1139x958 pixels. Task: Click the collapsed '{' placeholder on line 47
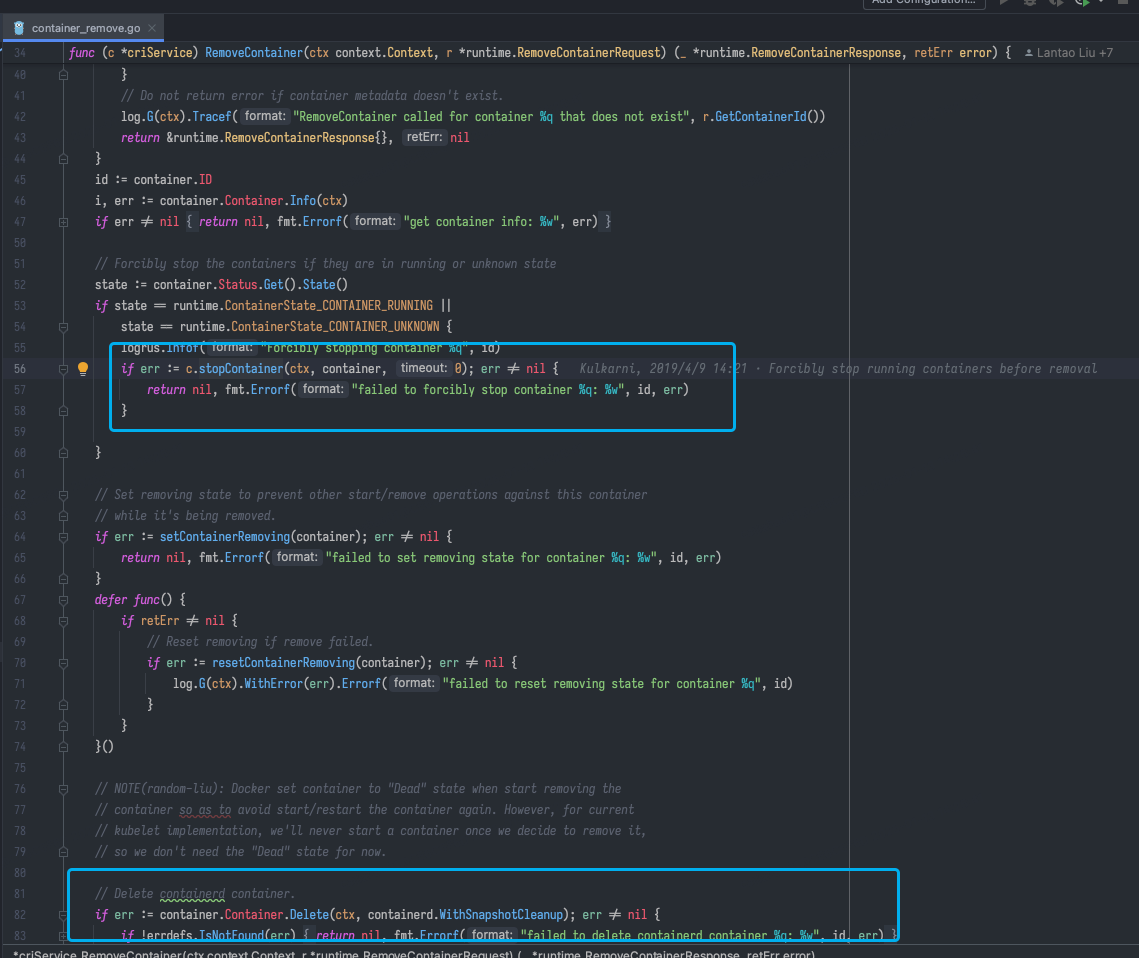(189, 222)
